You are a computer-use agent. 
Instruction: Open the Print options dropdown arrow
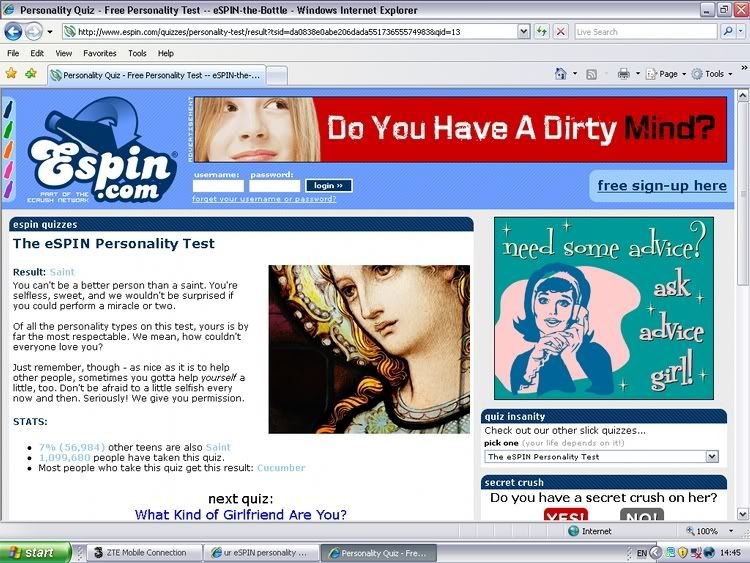pos(638,74)
